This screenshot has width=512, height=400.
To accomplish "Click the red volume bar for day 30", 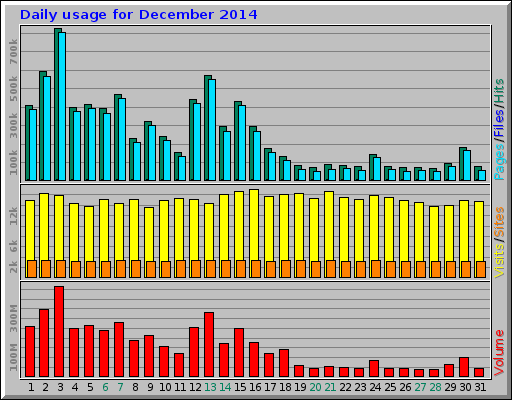I will 464,367.
